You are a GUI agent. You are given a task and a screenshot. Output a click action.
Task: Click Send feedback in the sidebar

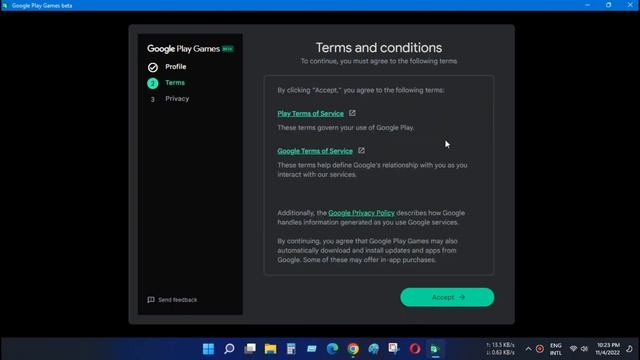(172, 300)
